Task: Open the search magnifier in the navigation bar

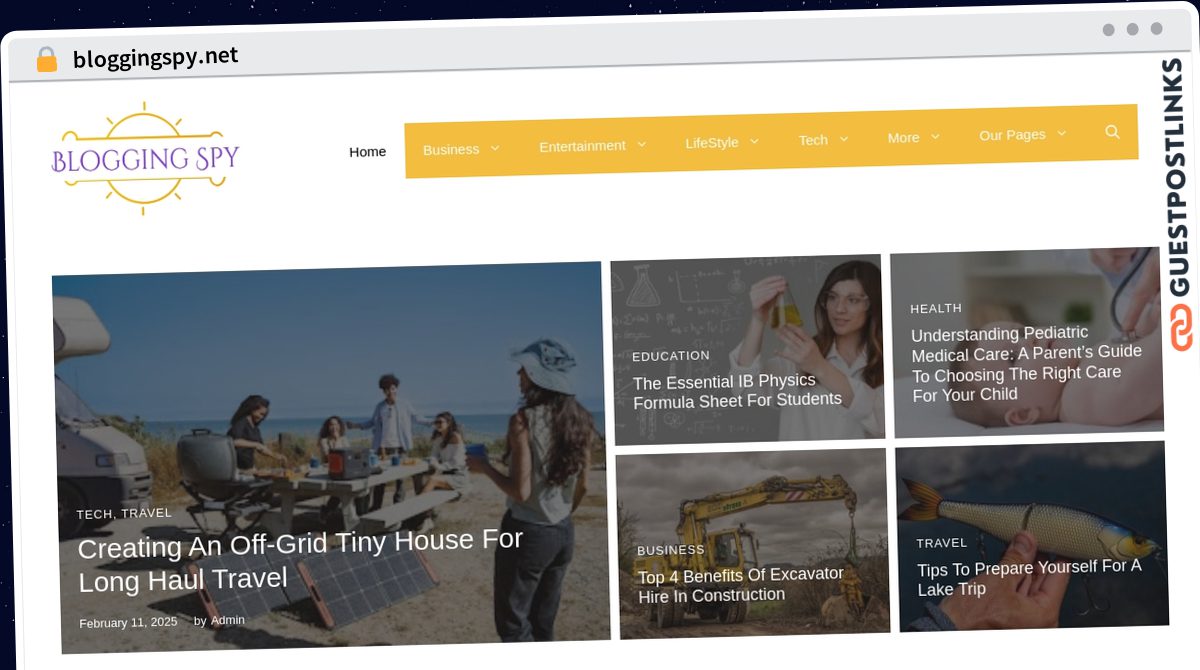Action: point(1112,131)
